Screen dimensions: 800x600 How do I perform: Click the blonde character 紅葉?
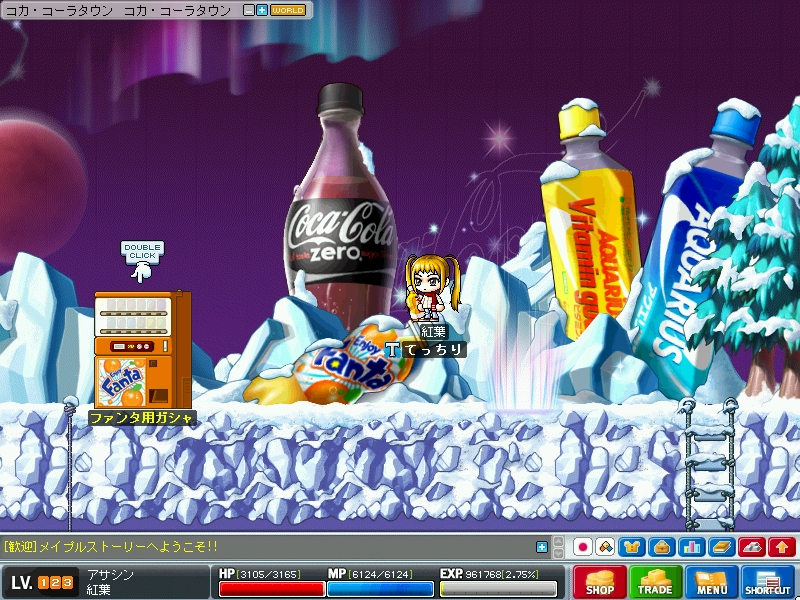432,288
